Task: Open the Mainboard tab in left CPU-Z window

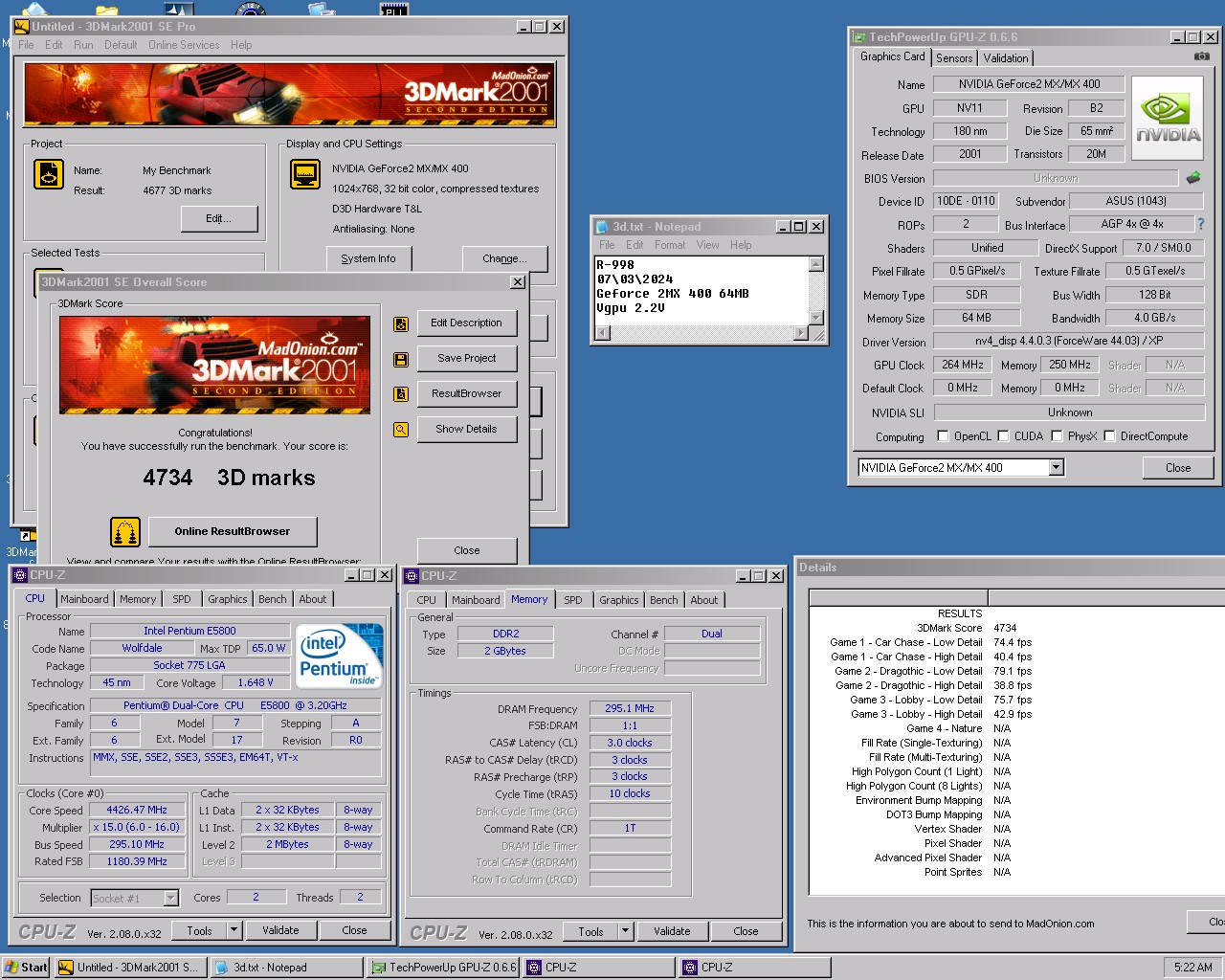Action: tap(85, 599)
